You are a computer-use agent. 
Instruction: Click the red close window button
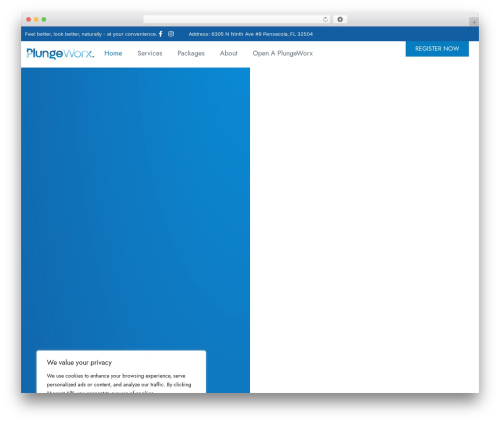click(x=29, y=19)
